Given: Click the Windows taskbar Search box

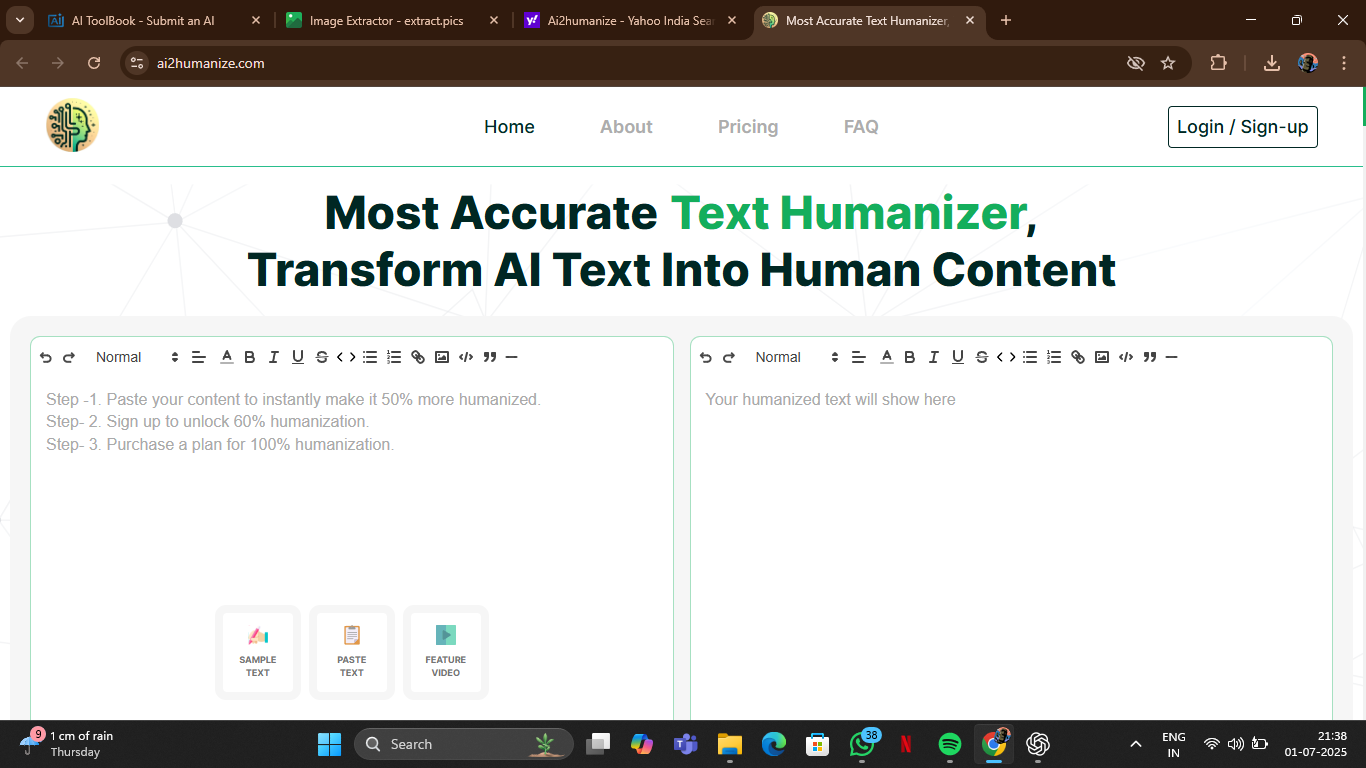Looking at the screenshot, I should pos(464,744).
